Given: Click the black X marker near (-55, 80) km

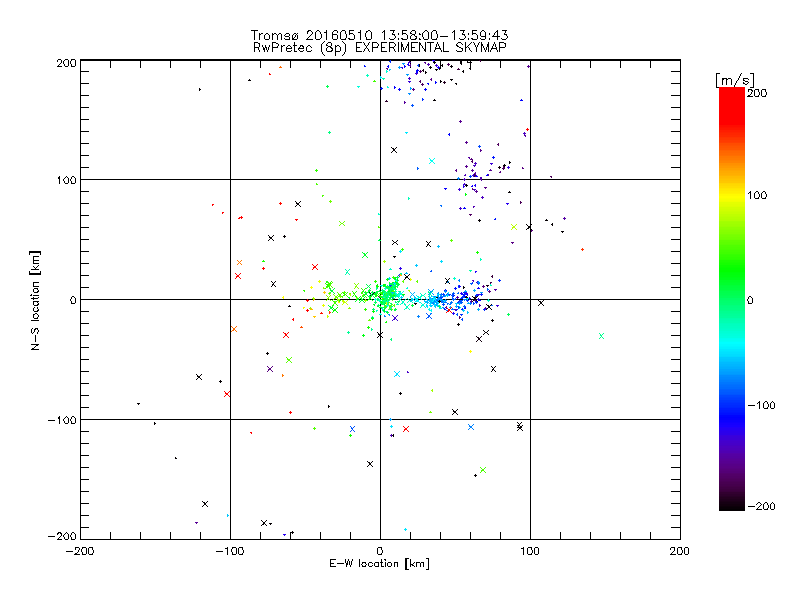Looking at the screenshot, I should click(x=298, y=204).
